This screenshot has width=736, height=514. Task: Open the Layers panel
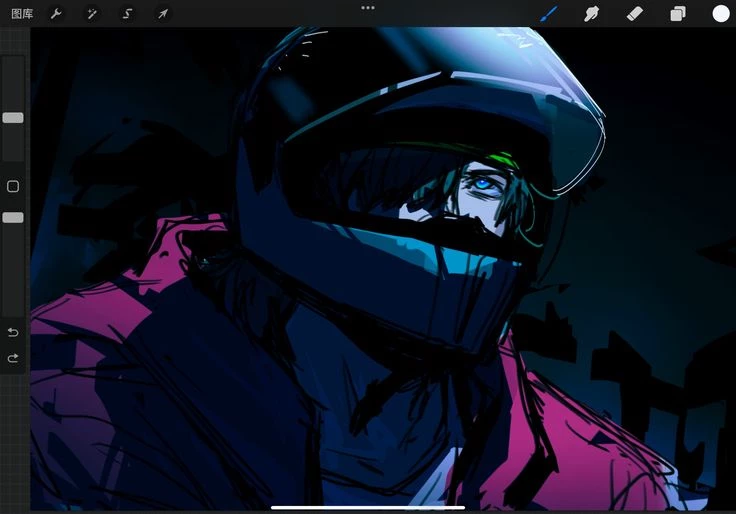[677, 14]
